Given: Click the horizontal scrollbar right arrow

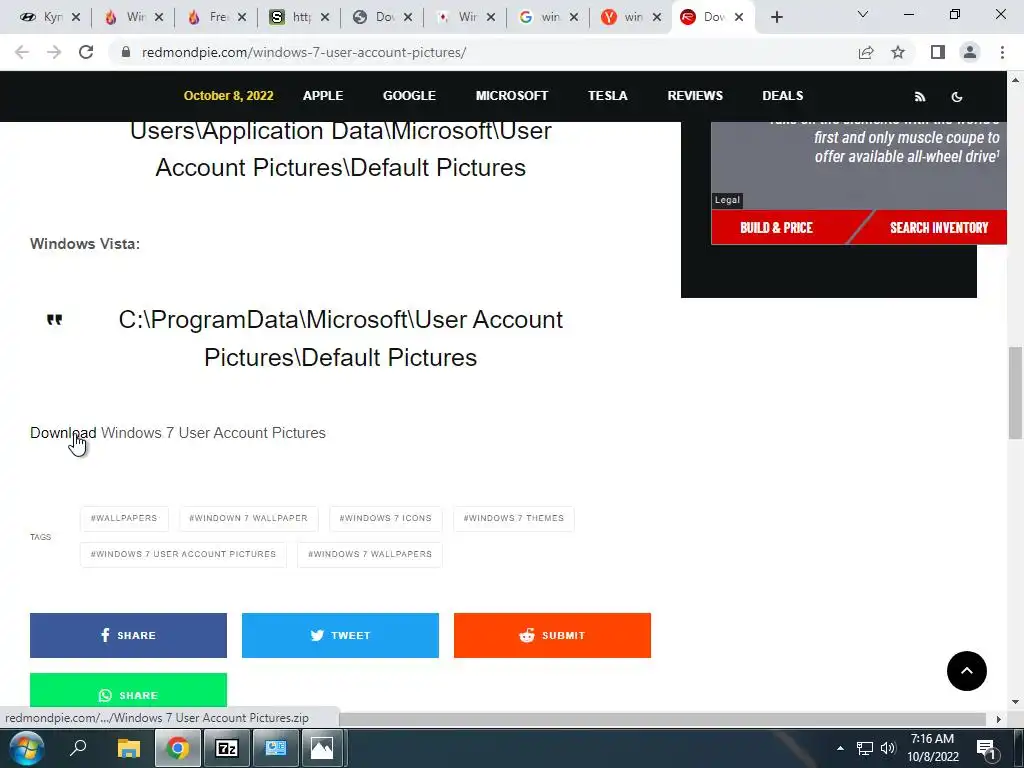Looking at the screenshot, I should pyautogui.click(x=999, y=719).
